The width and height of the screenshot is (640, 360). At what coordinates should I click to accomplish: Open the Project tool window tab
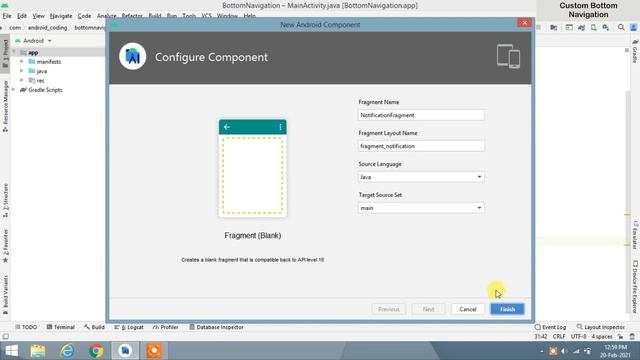point(5,55)
